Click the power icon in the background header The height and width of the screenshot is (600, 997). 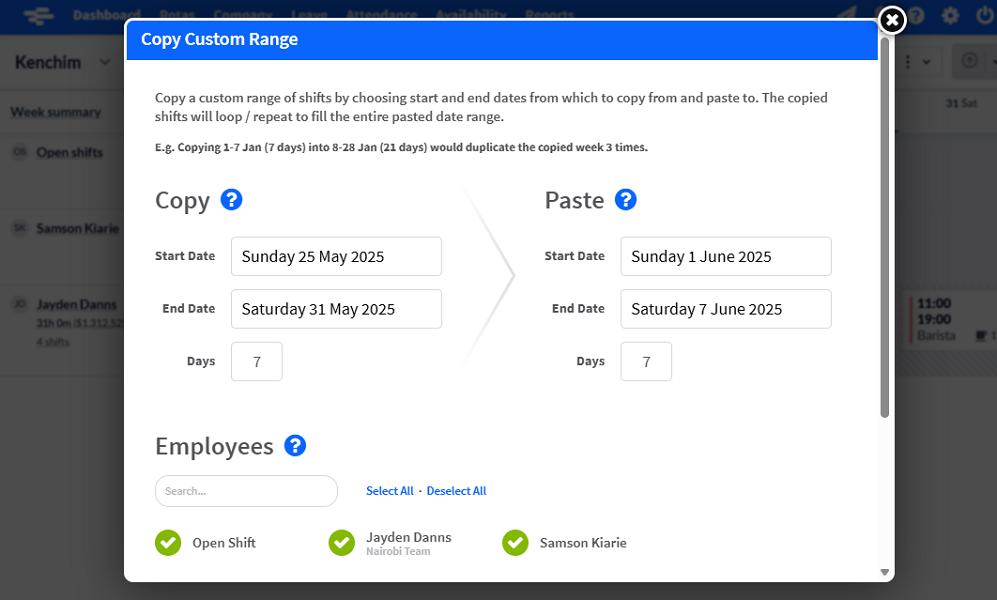985,15
